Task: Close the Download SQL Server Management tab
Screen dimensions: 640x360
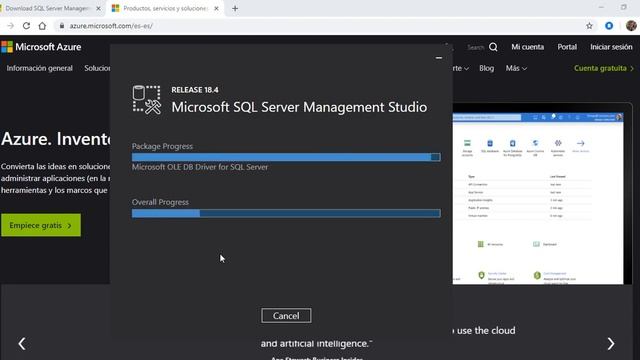Action: coord(98,8)
